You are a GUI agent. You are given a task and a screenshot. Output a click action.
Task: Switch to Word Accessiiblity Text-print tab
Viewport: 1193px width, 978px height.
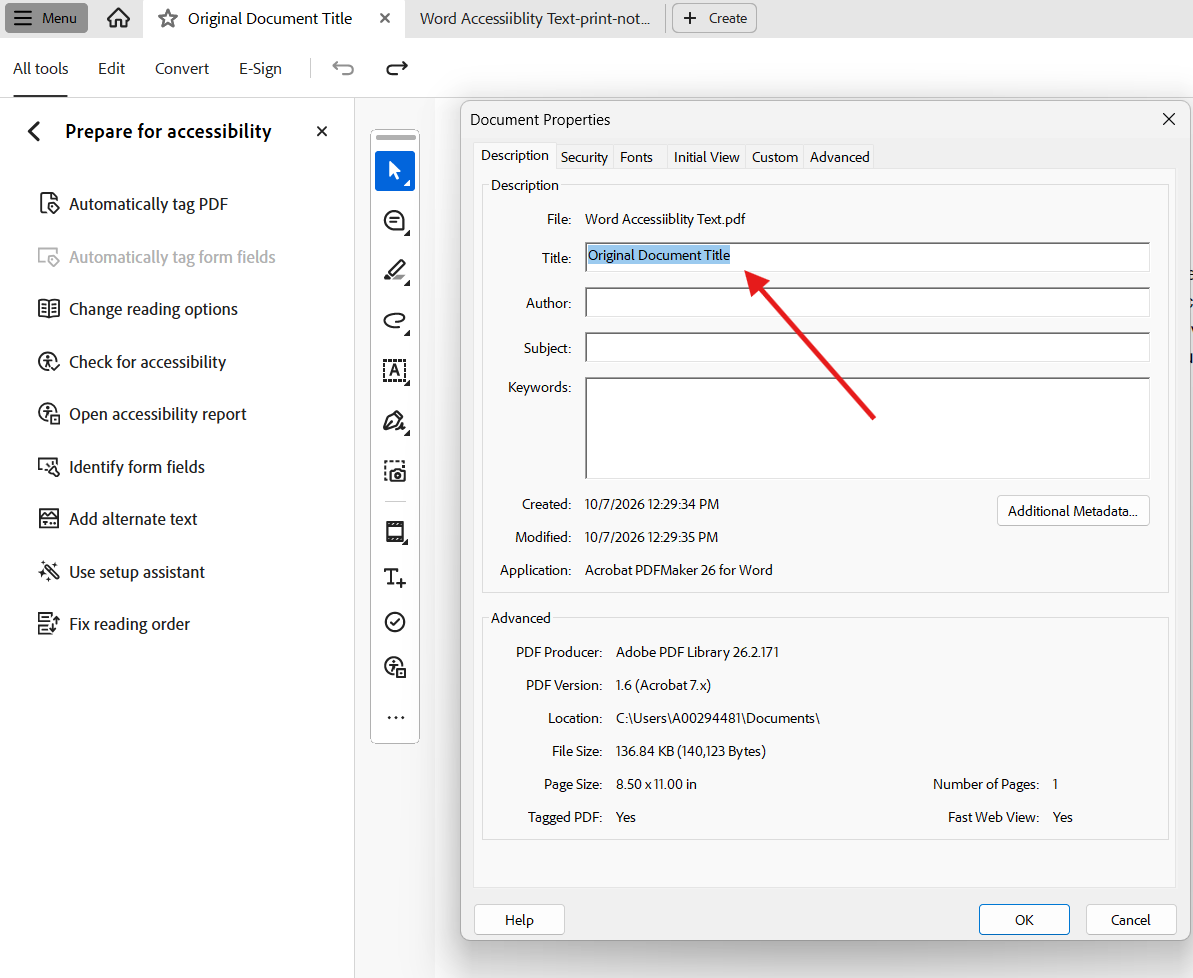click(535, 18)
